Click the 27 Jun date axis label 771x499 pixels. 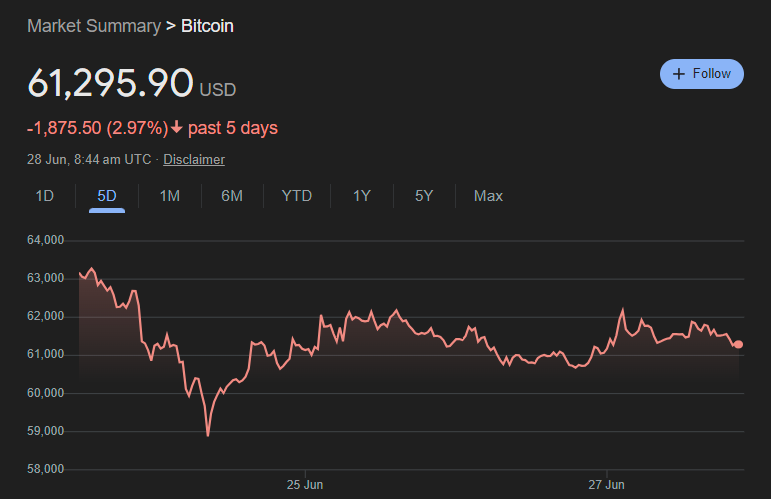(606, 485)
